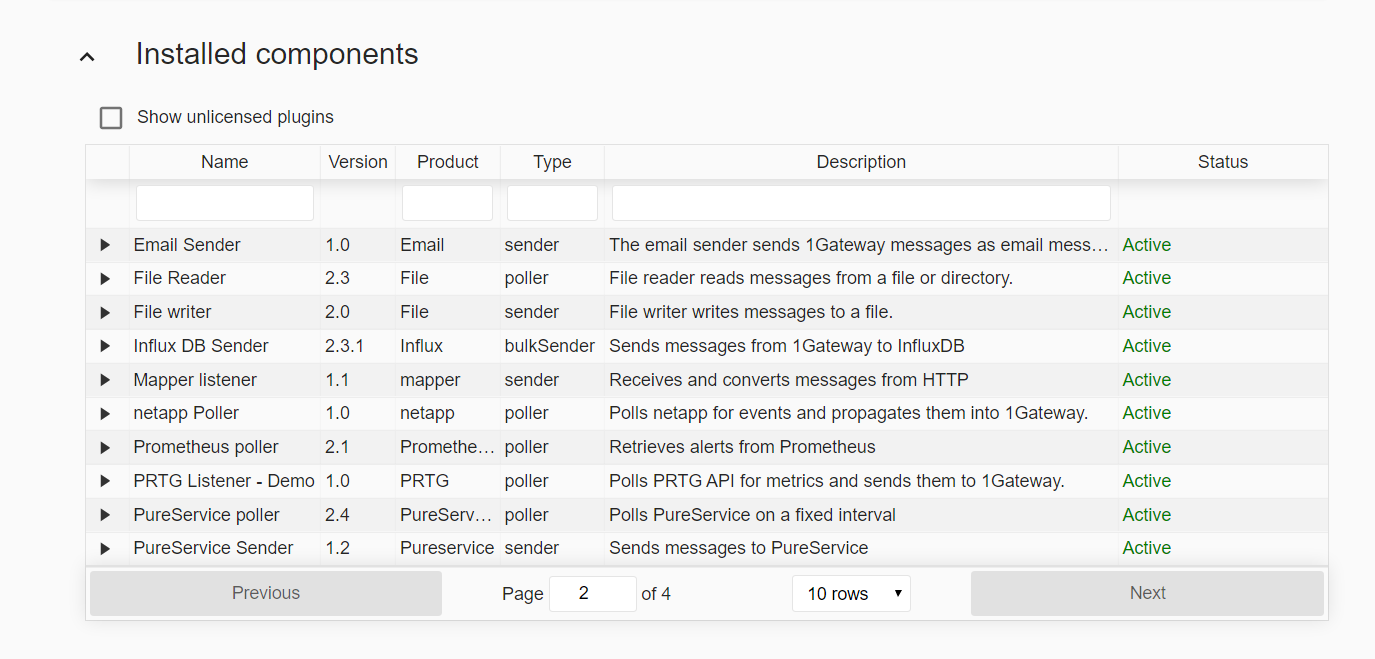Expand the netapp Poller row
The width and height of the screenshot is (1375, 659).
105,414
